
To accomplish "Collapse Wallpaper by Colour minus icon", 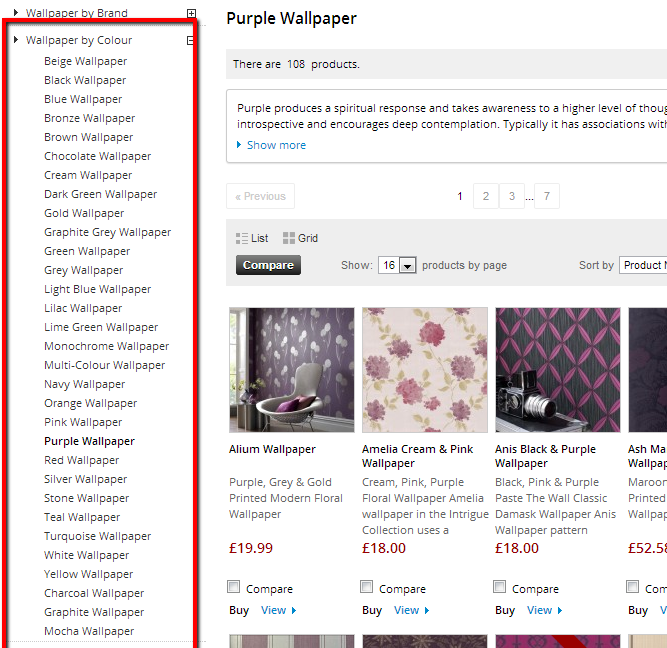I will 191,40.
